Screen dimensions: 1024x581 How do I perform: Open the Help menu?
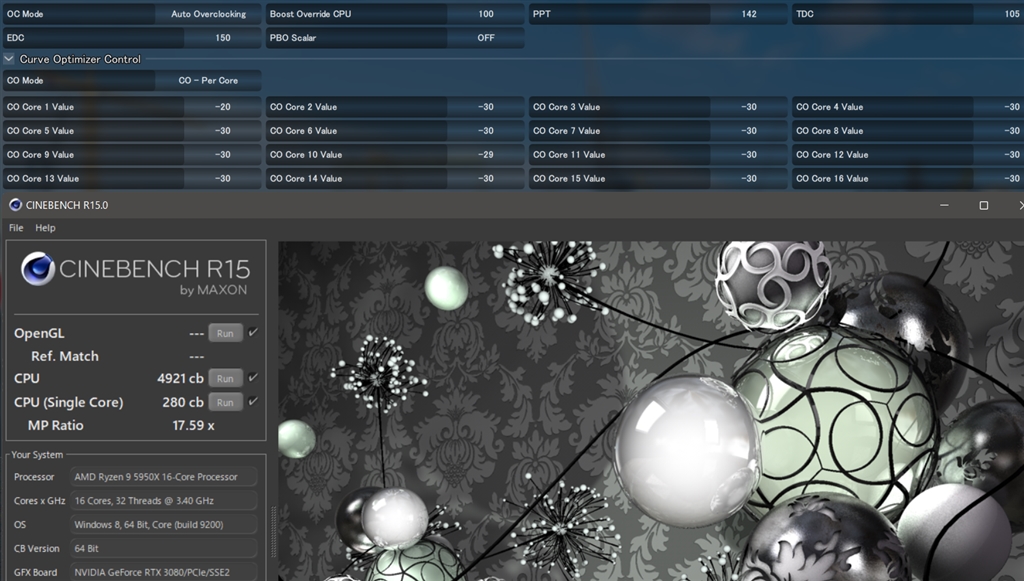[45, 228]
